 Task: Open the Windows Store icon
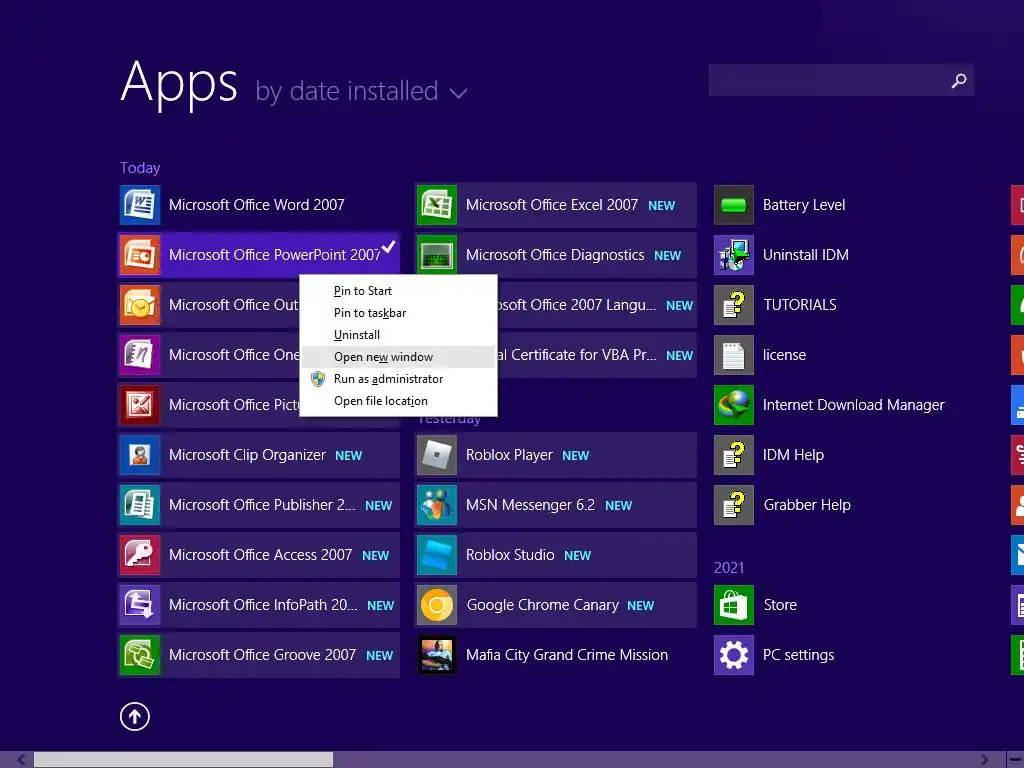734,605
